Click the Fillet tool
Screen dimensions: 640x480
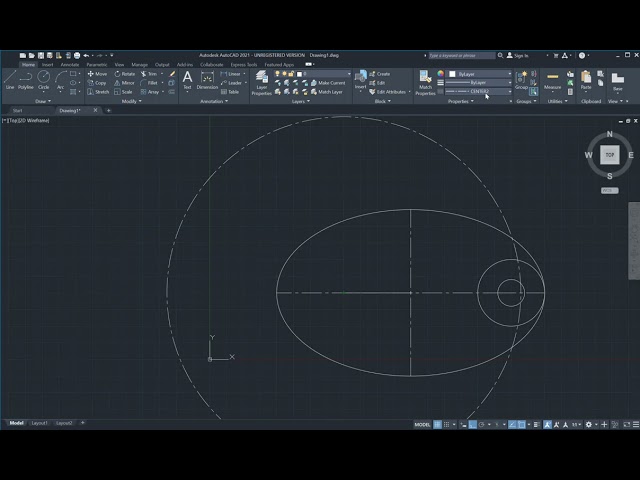[149, 83]
